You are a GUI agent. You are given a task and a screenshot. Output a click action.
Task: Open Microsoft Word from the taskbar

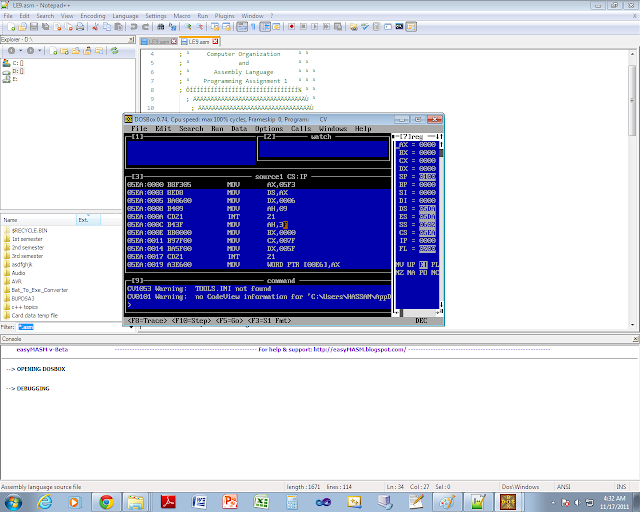point(199,502)
